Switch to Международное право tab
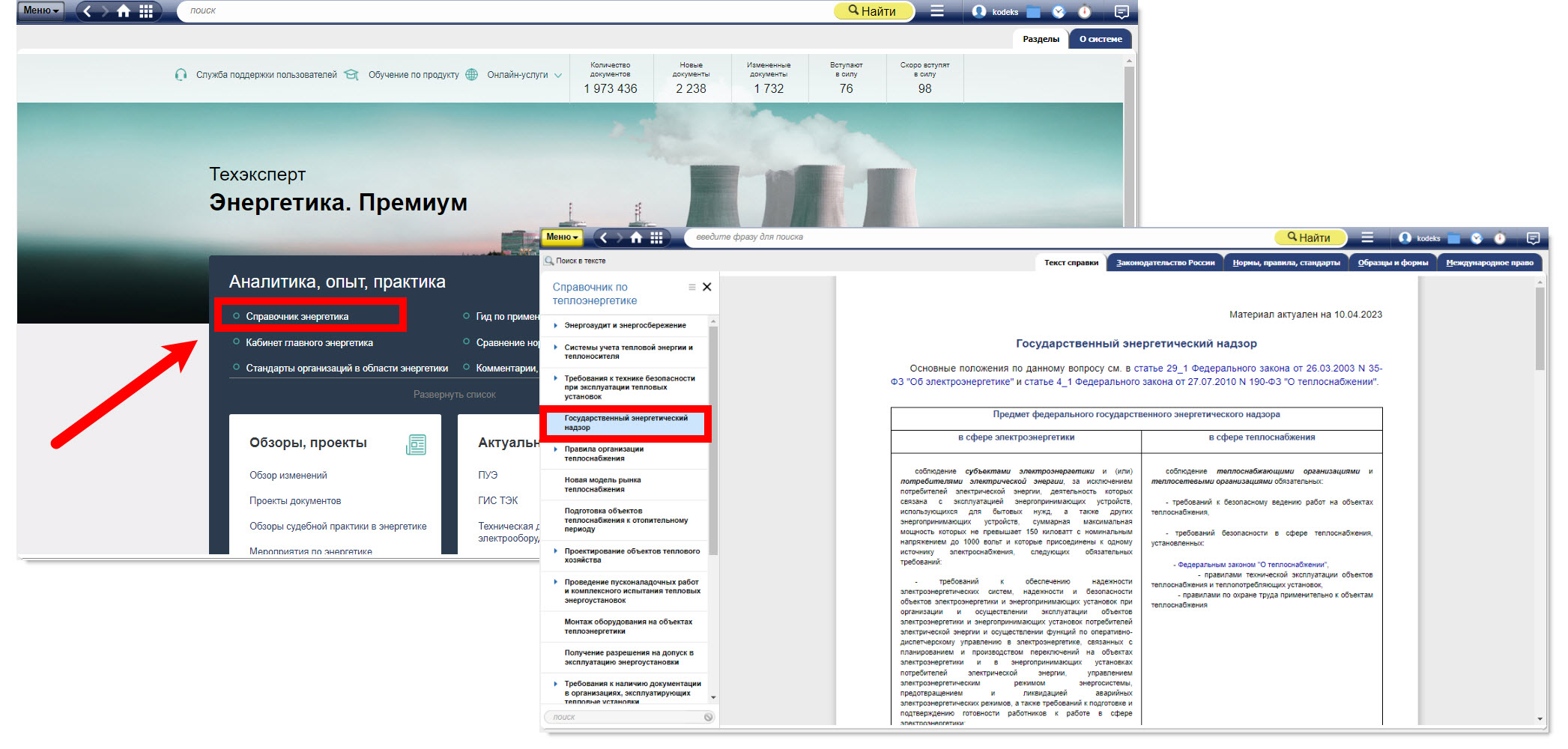This screenshot has width=1568, height=749. click(x=1489, y=263)
